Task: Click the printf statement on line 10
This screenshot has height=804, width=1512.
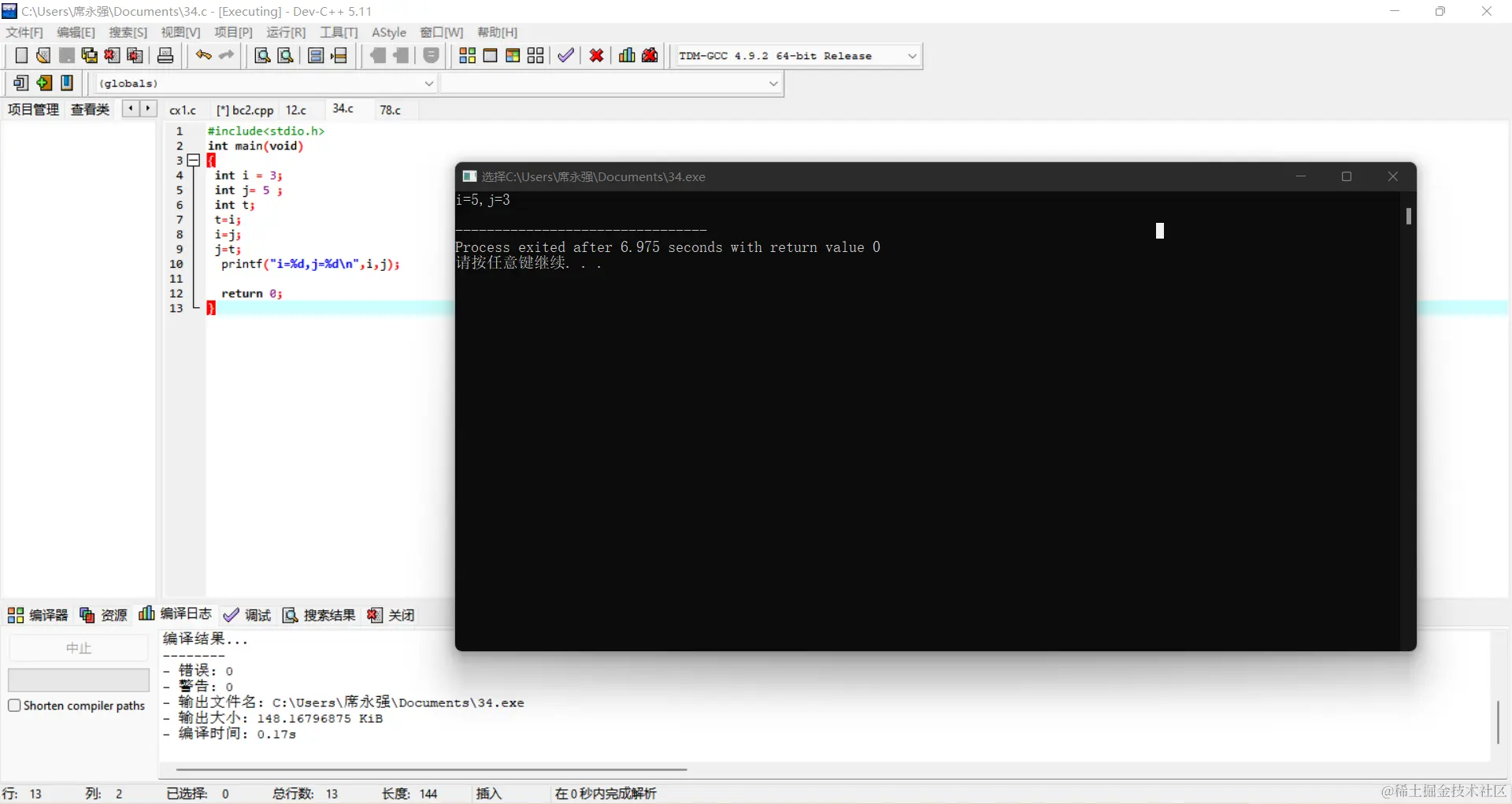Action: coord(310,265)
